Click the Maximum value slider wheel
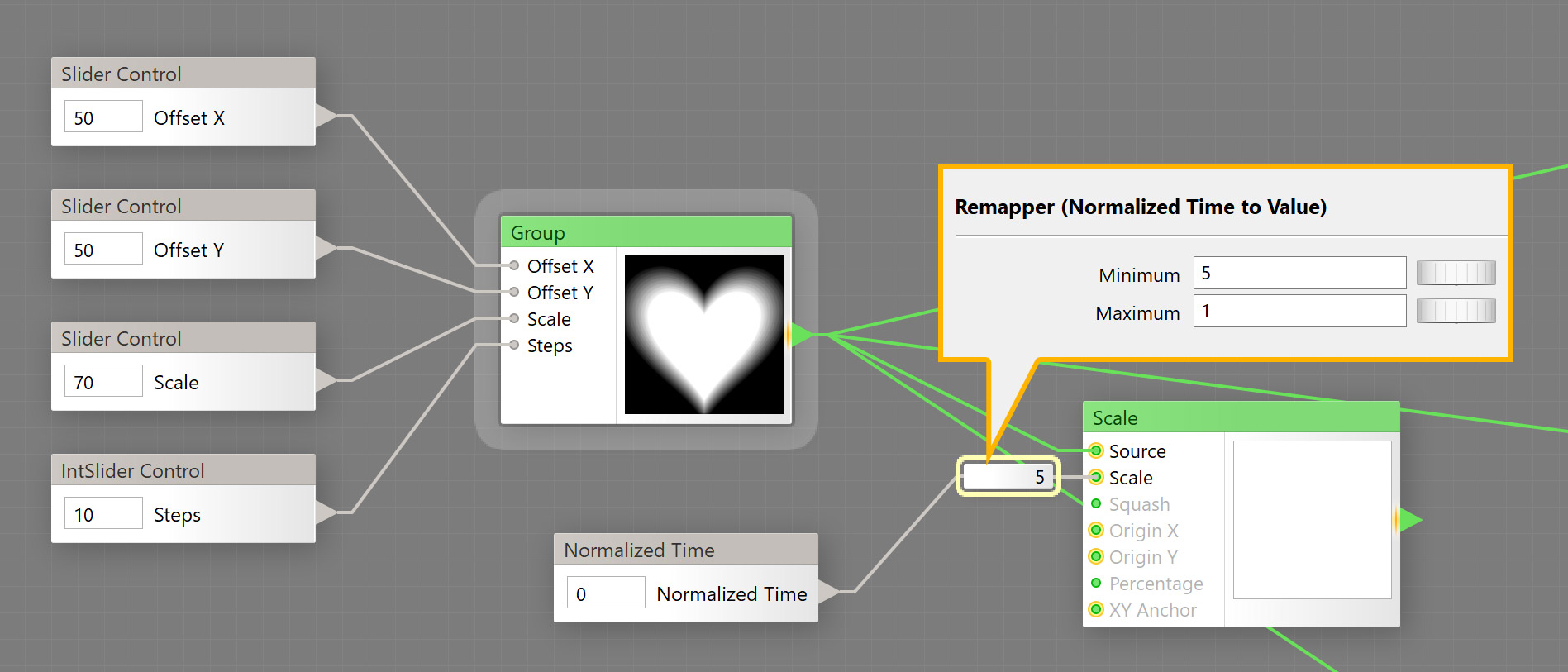 1456,311
